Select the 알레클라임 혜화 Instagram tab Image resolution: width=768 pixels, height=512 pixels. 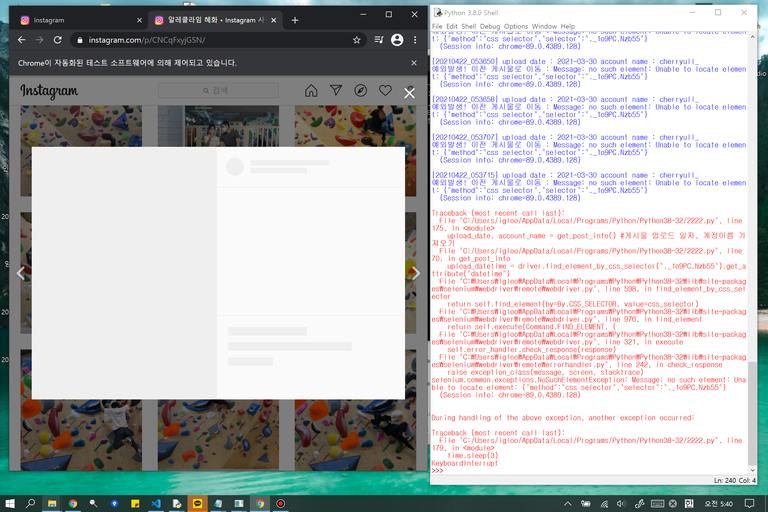tap(215, 20)
